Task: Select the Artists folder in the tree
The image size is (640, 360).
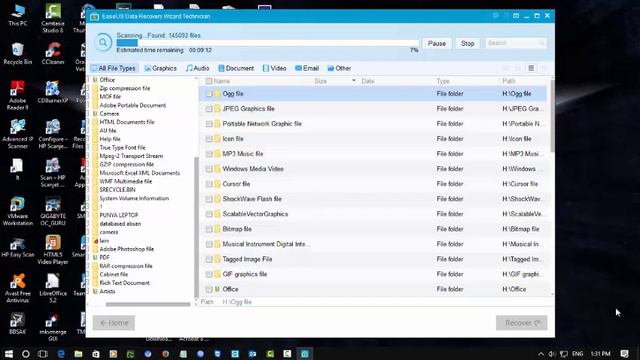Action: (107, 291)
